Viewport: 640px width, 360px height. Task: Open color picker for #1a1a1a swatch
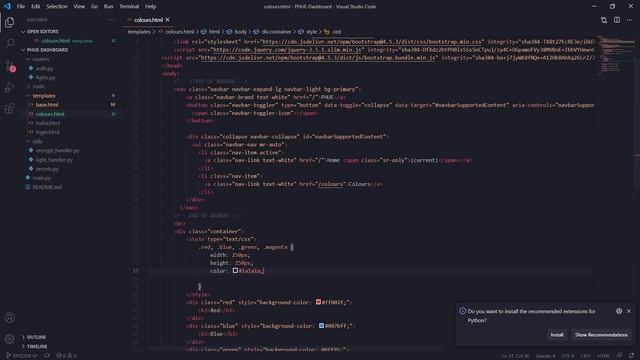tap(235, 271)
